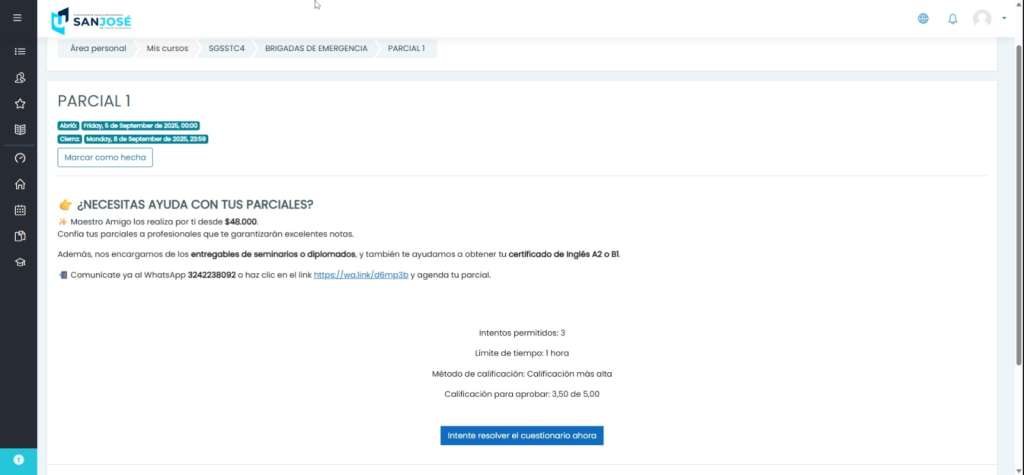Click WhatsApp number 3242238092
1024x475 pixels.
click(x=212, y=275)
